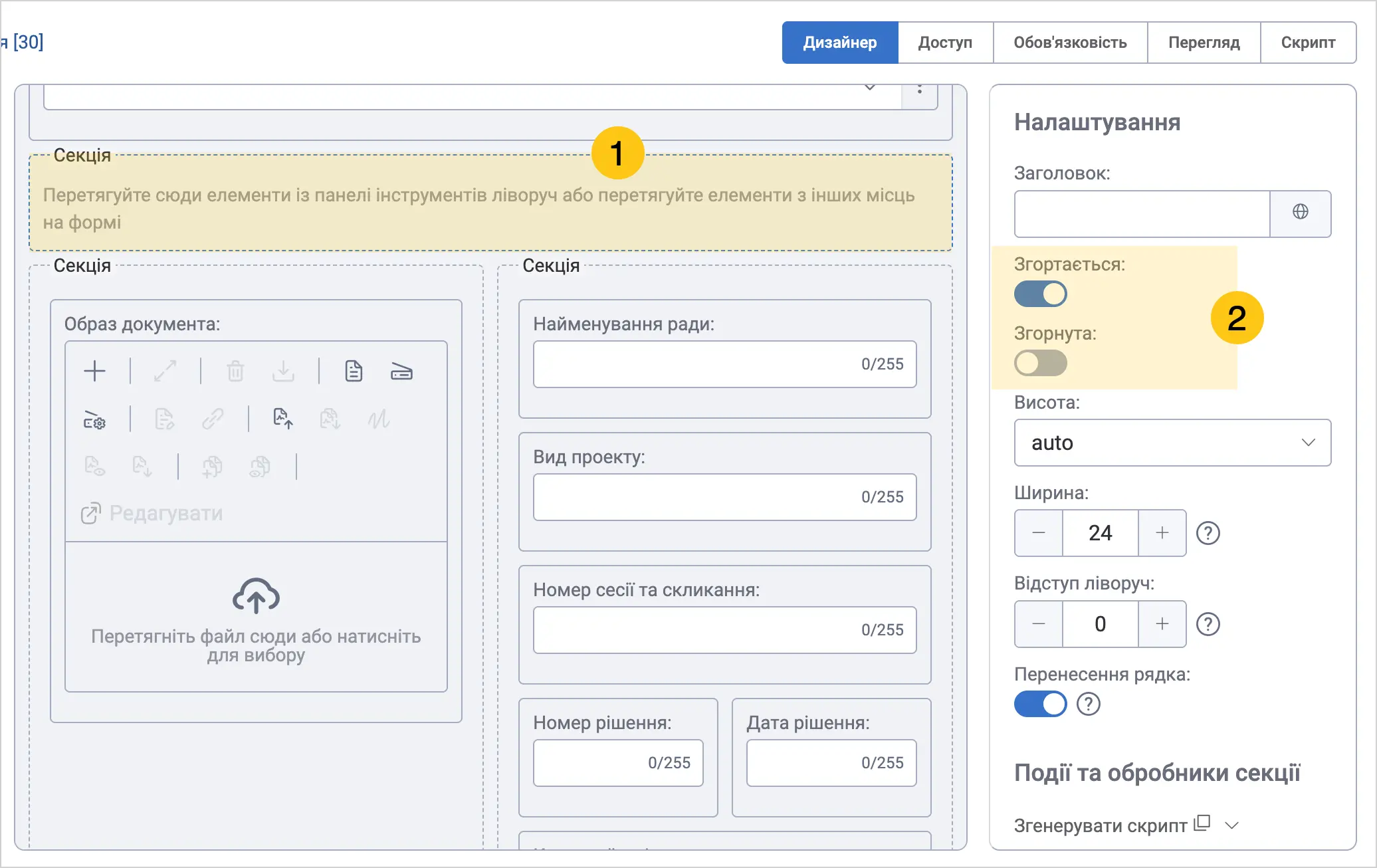Click the Вид проекту input field

tap(724, 497)
